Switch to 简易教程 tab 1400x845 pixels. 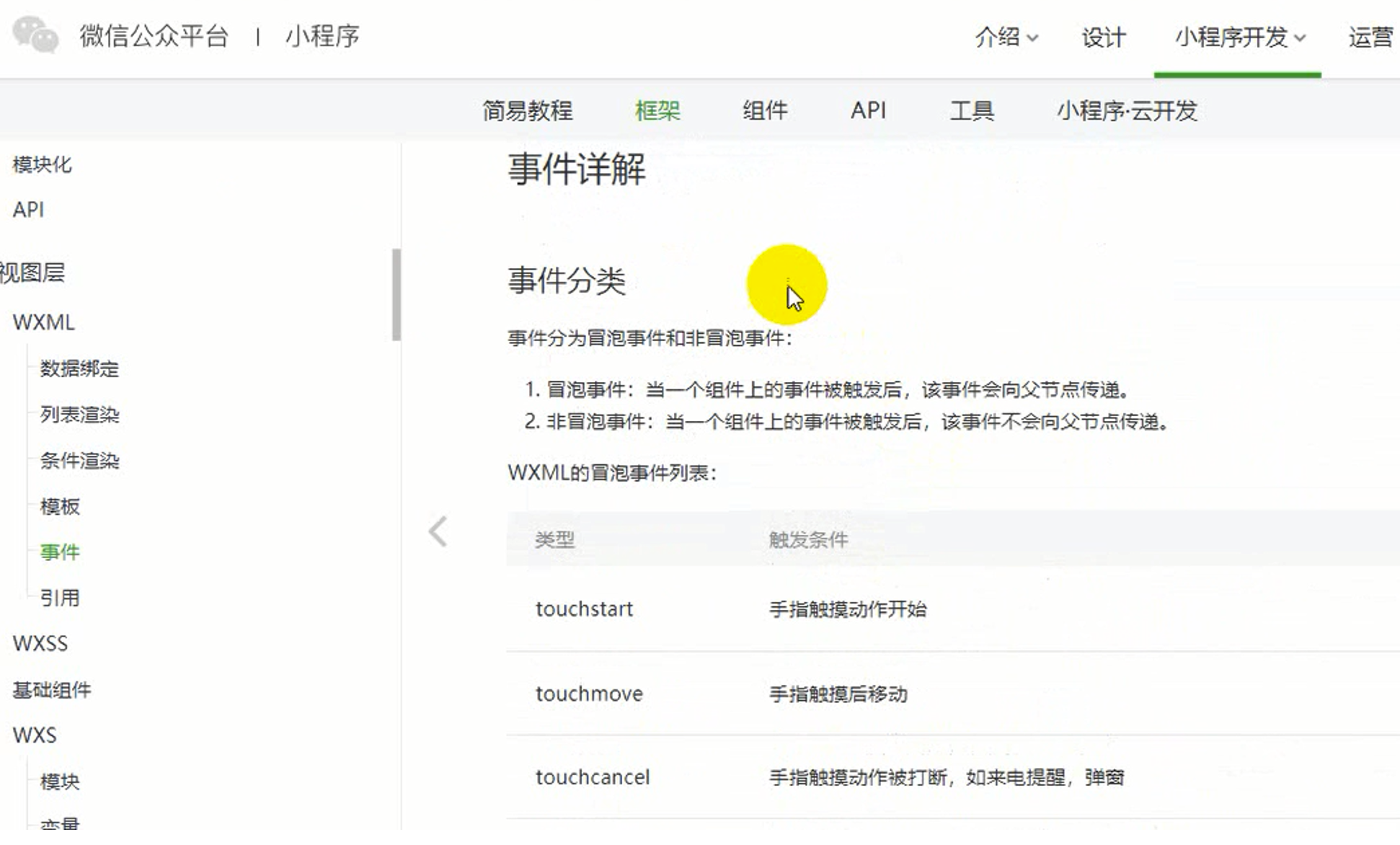528,110
